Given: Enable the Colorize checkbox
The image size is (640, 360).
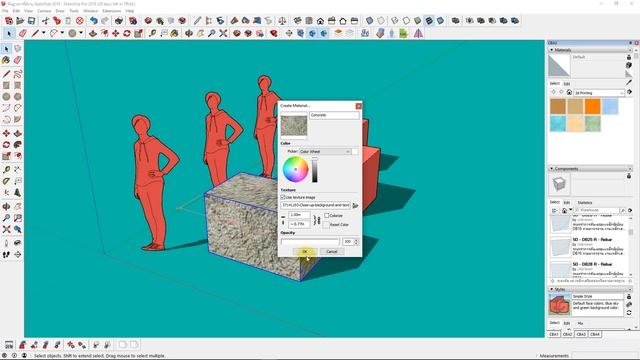Looking at the screenshot, I should [x=327, y=215].
